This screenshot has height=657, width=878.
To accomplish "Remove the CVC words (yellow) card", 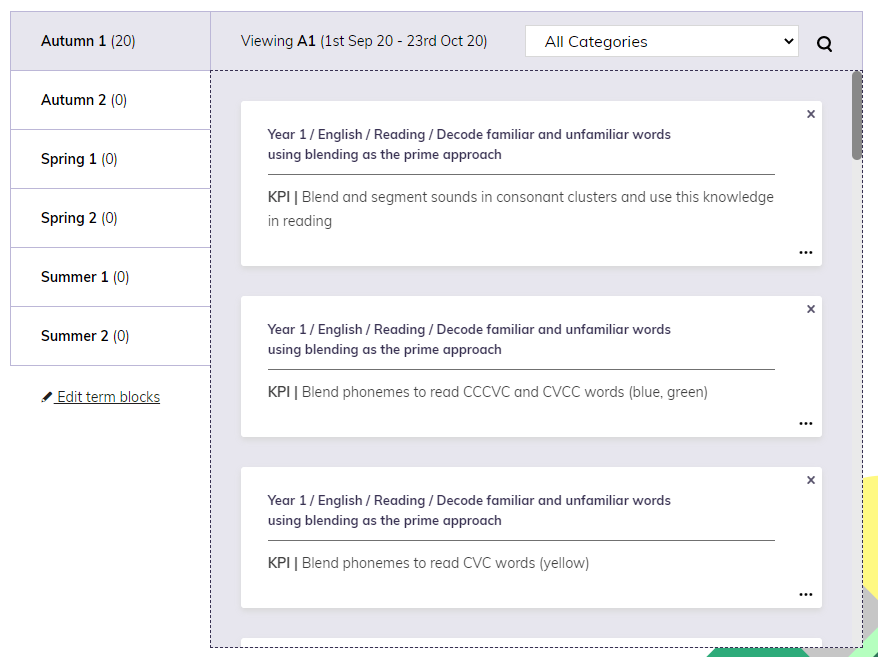I will (811, 480).
